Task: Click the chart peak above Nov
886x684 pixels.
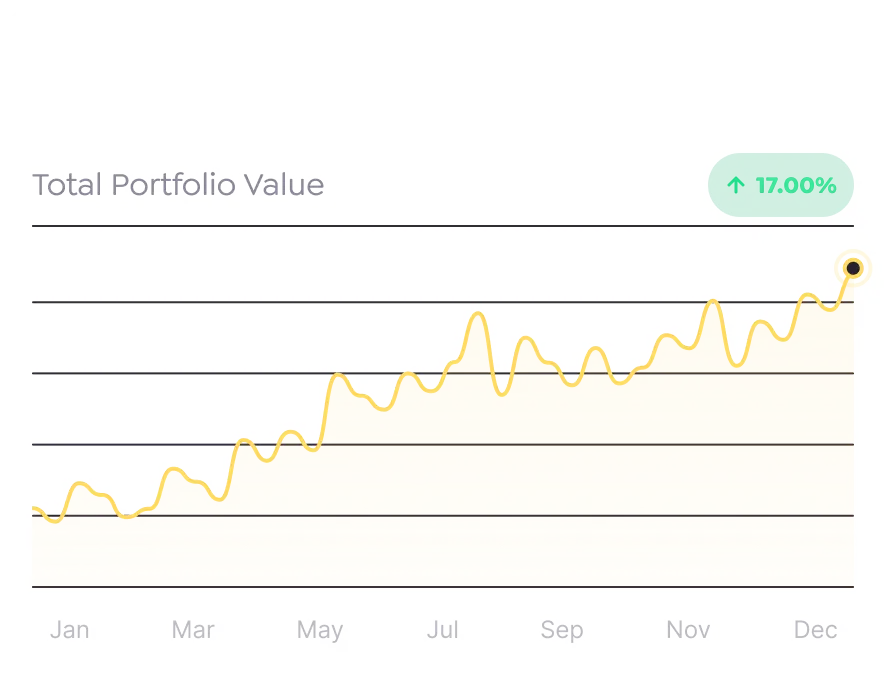Action: point(711,300)
